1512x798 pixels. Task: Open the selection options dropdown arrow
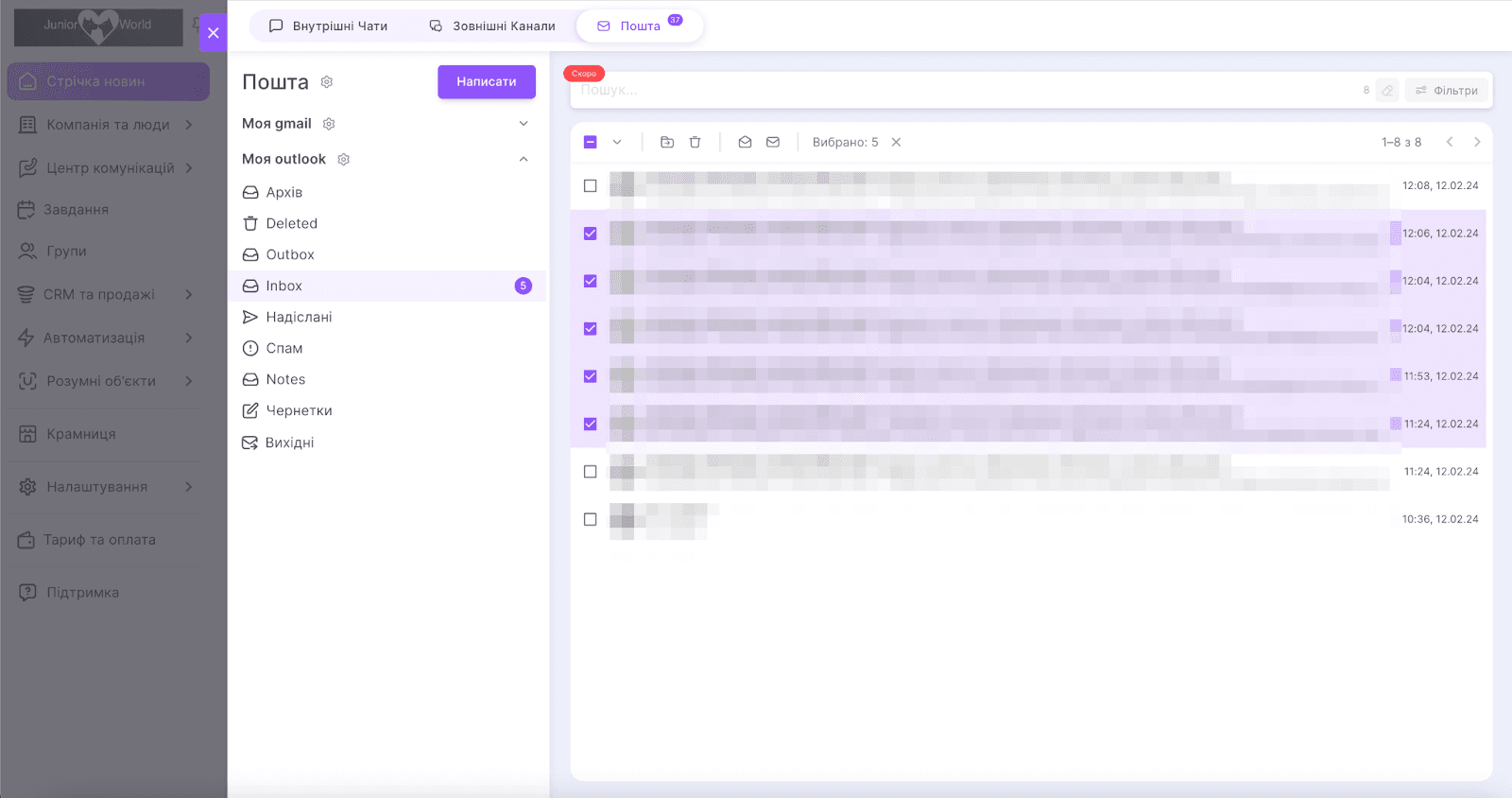pos(617,143)
